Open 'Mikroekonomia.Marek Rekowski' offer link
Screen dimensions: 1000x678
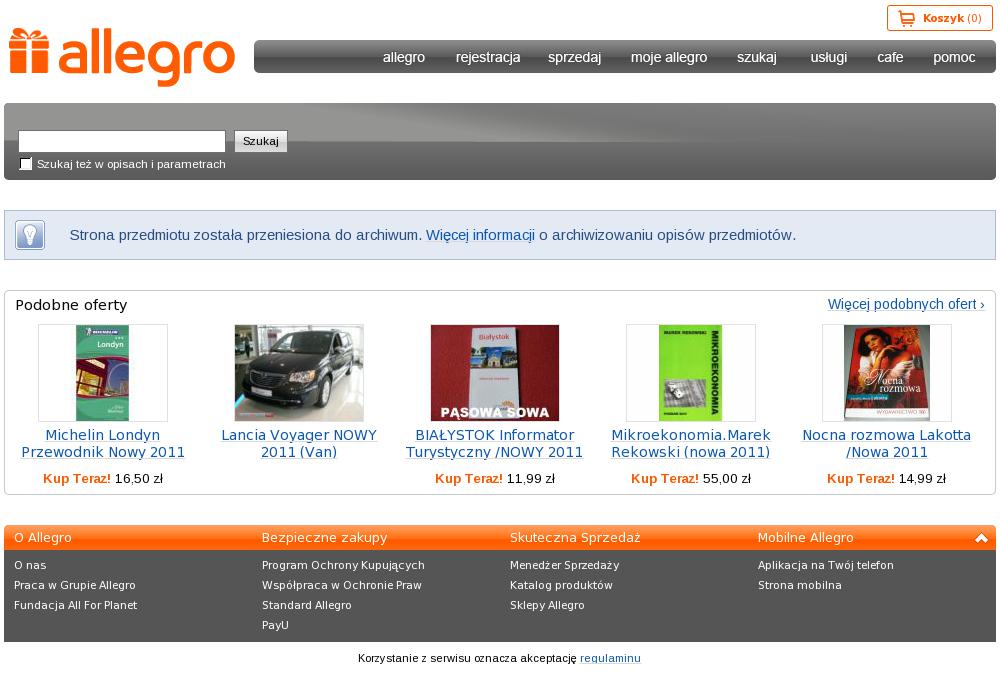[691, 443]
